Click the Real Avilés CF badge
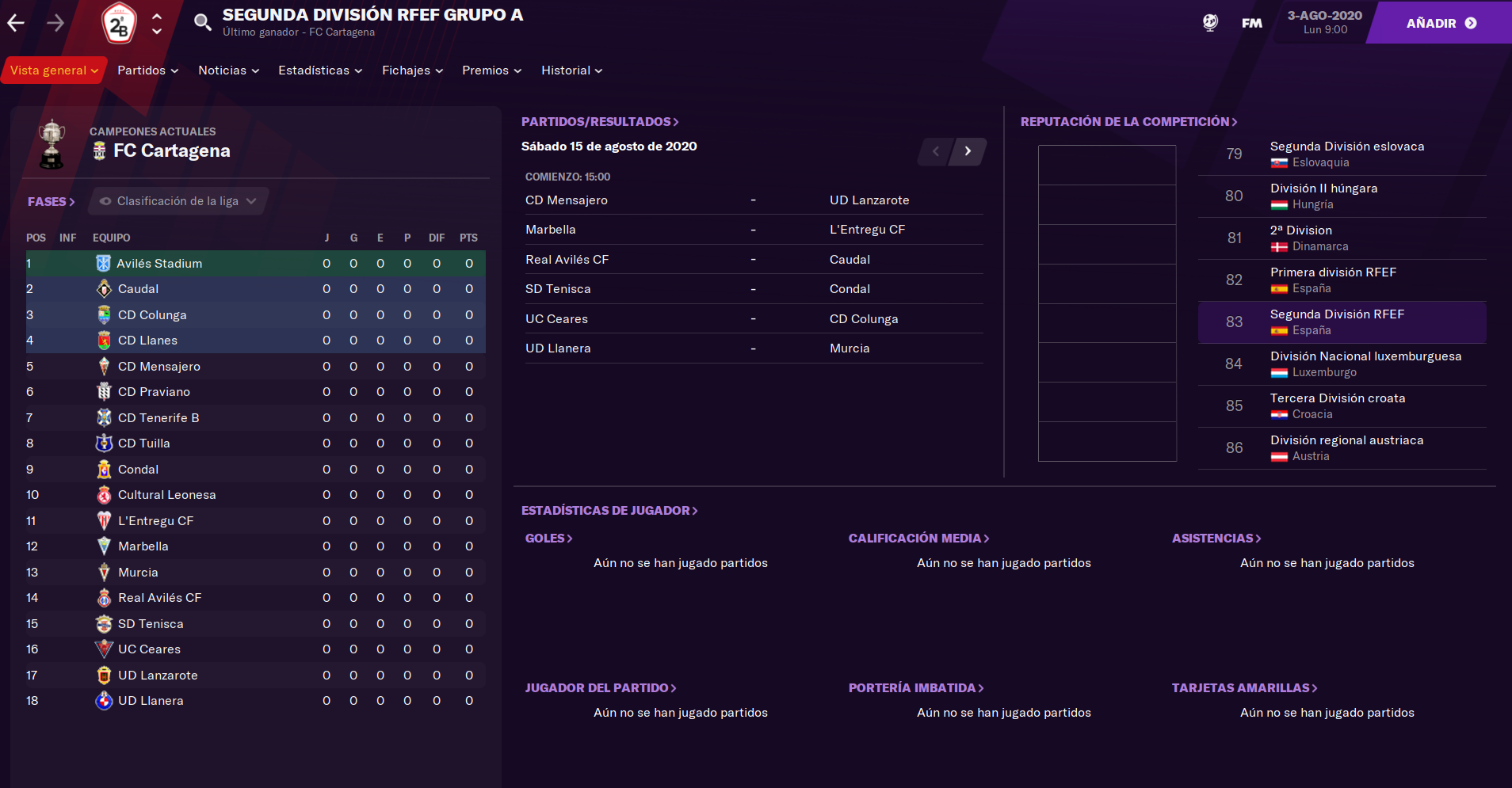 (x=104, y=598)
